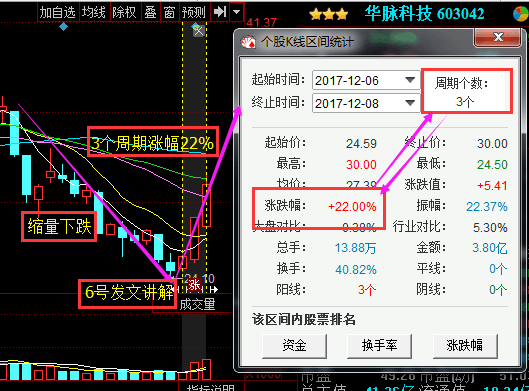Click the 资金 ranking button
The image size is (529, 391).
point(294,345)
